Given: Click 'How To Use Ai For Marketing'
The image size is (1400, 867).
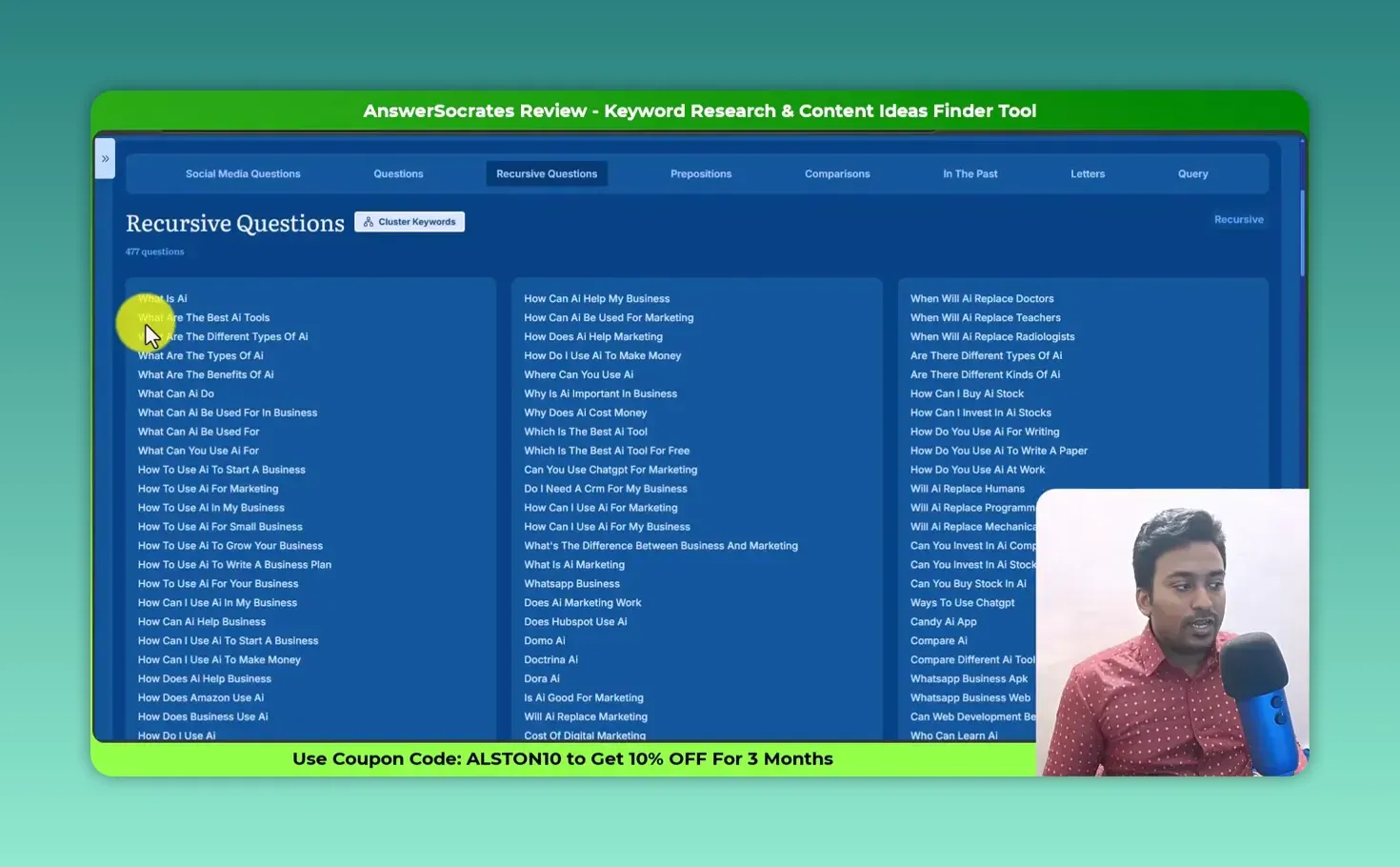Looking at the screenshot, I should (x=209, y=490).
